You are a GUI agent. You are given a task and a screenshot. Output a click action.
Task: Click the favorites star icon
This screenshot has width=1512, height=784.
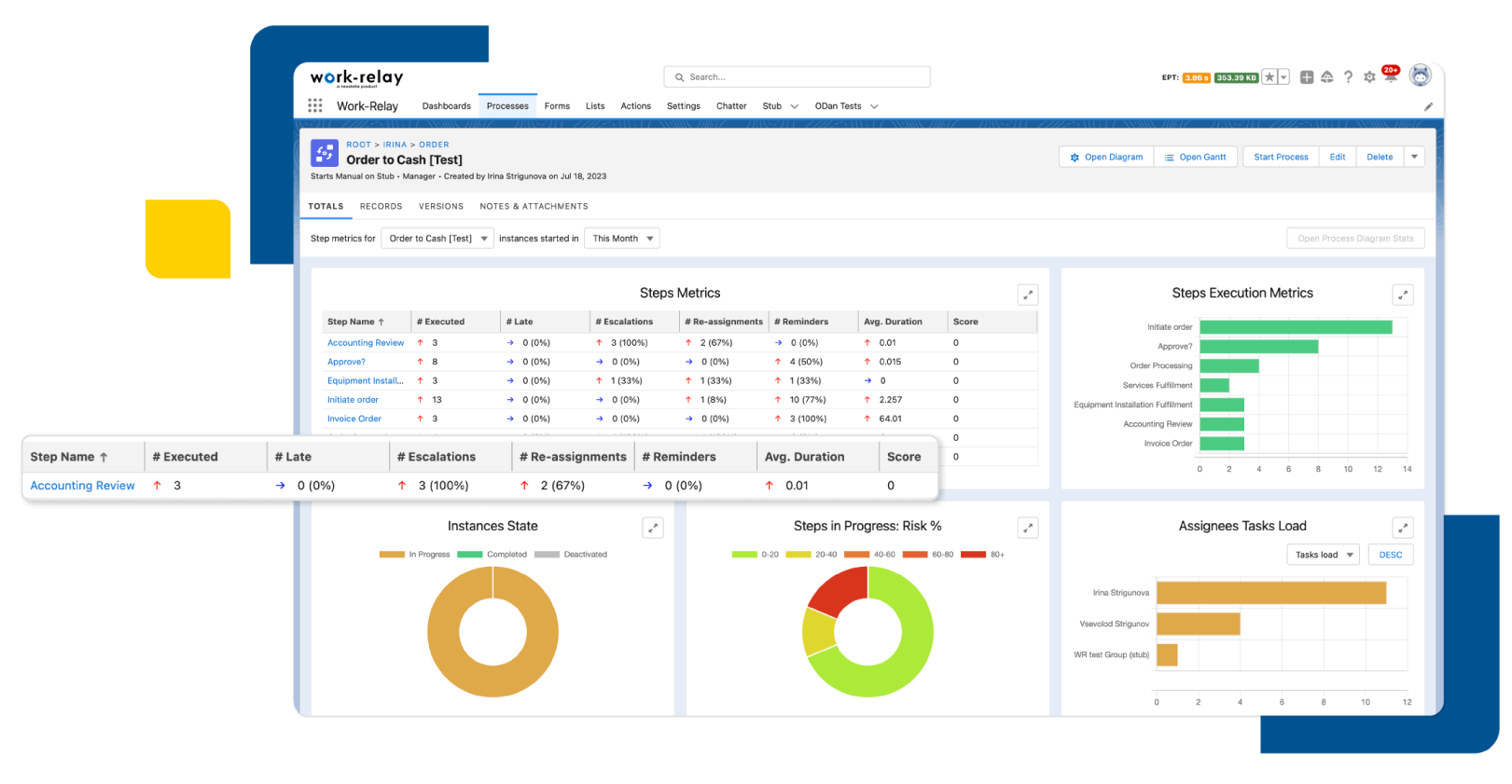pos(1269,77)
